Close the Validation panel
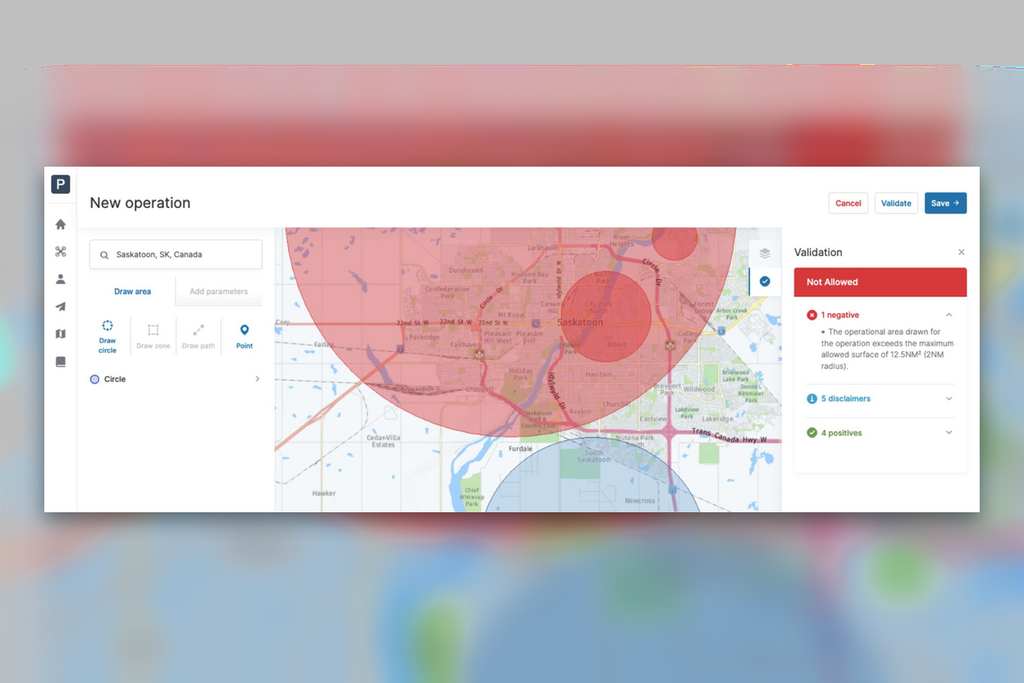 point(961,252)
